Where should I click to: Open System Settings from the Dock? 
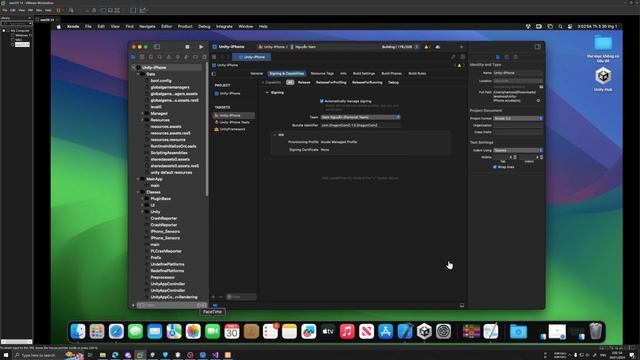pos(443,331)
